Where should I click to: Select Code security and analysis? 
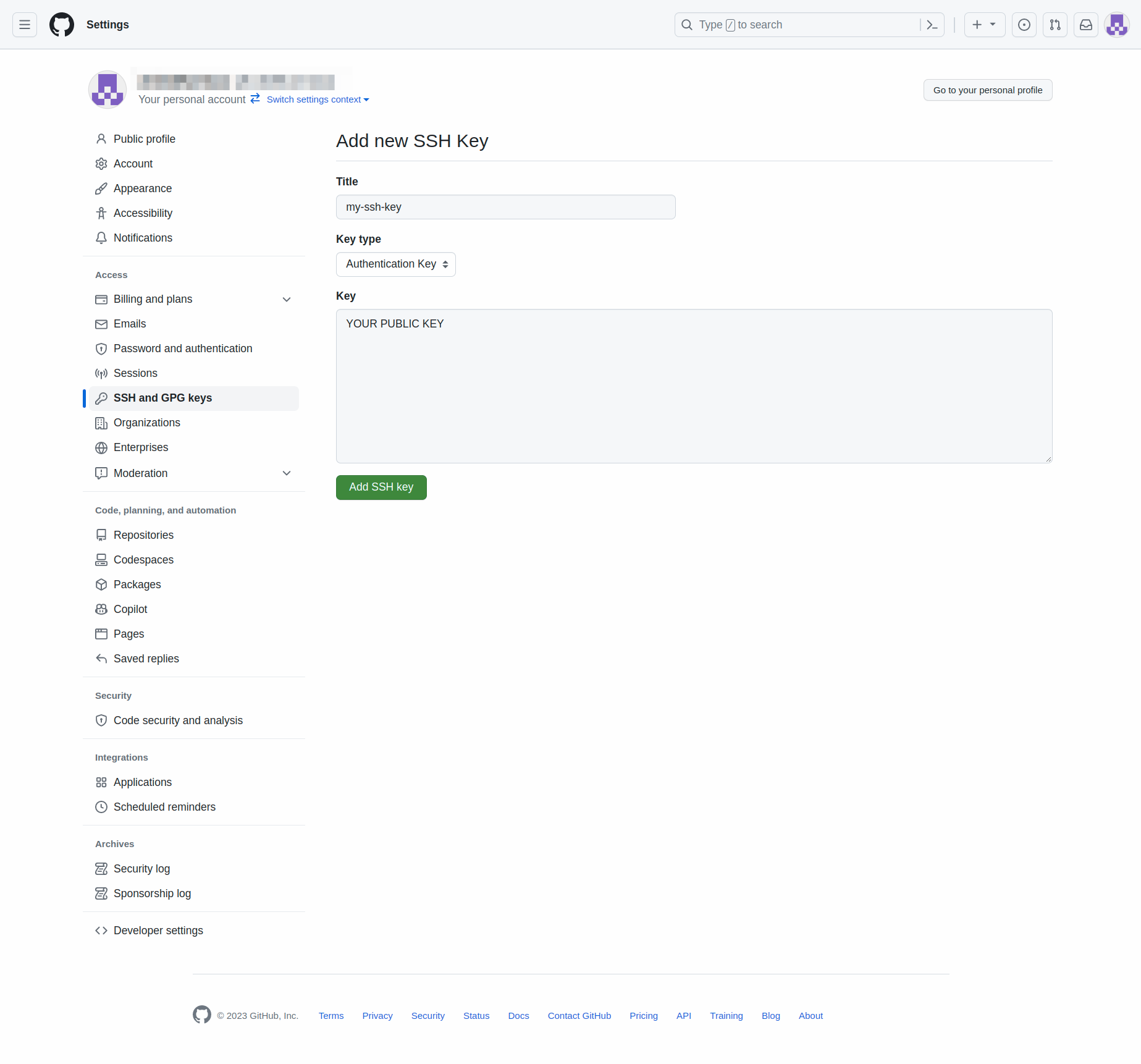[x=177, y=720]
